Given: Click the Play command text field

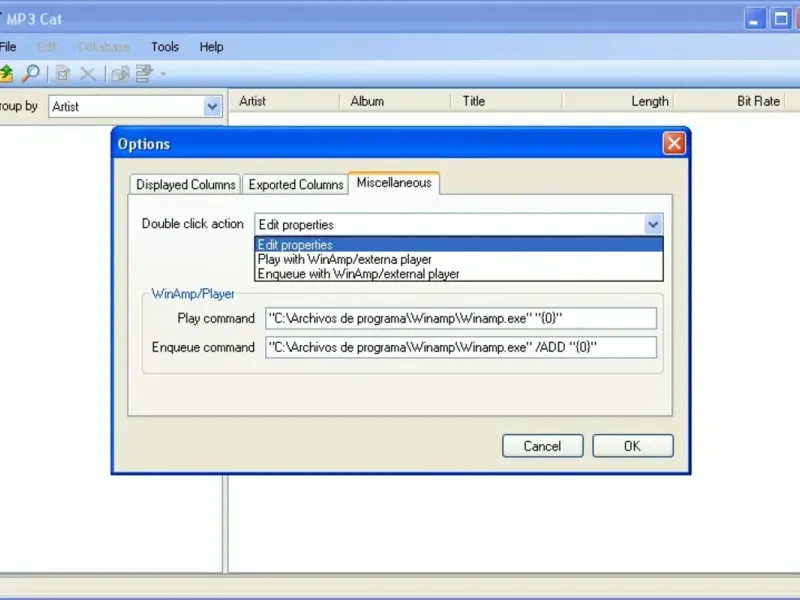Looking at the screenshot, I should click(x=461, y=318).
